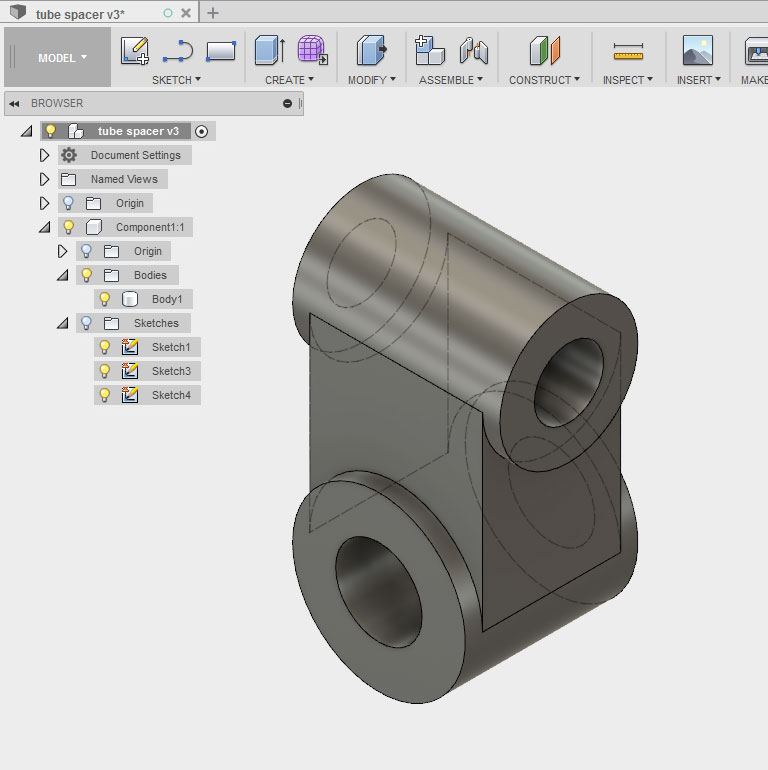The height and width of the screenshot is (770, 768).
Task: Open the CONSTRUCT menu
Action: 544,80
